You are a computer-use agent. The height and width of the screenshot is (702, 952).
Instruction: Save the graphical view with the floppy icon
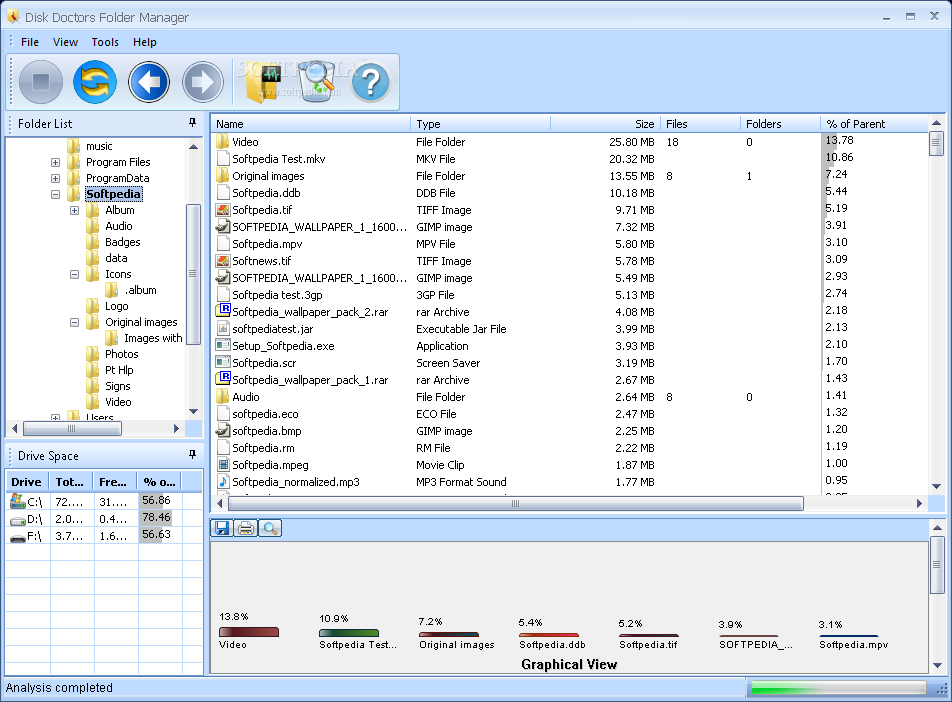pos(222,528)
